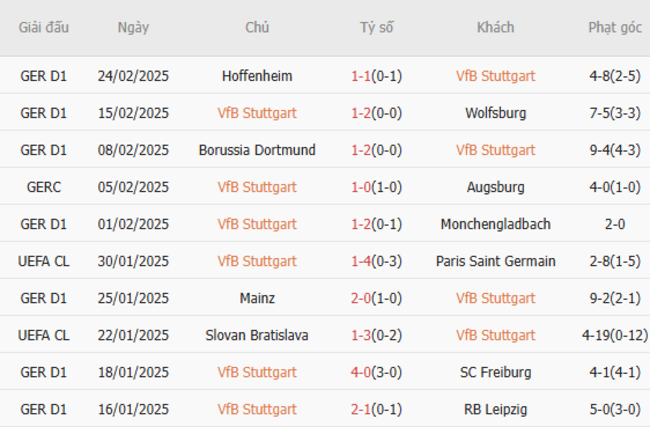Open the GERC competition label

pos(44,187)
